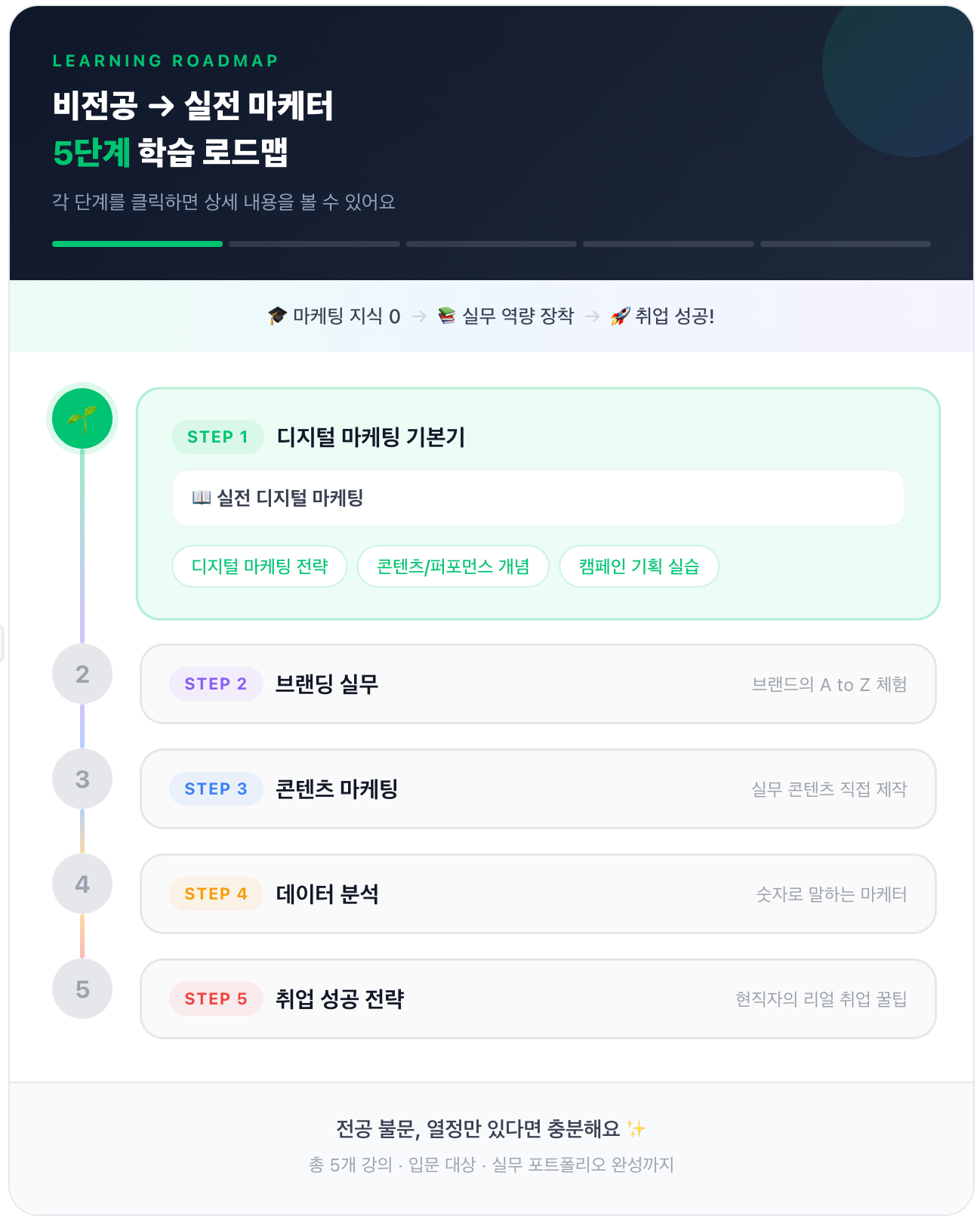The height and width of the screenshot is (1225, 980).
Task: Click the first green progress bar segment
Action: [x=137, y=244]
